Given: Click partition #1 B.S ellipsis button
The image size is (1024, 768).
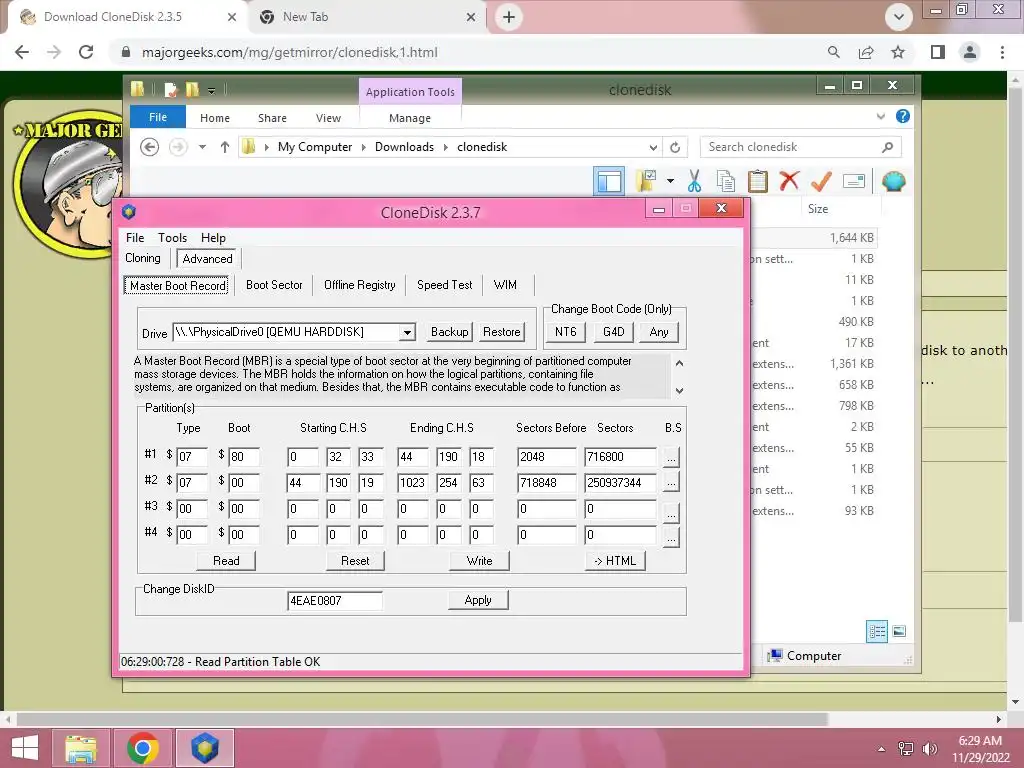Looking at the screenshot, I should [x=671, y=457].
